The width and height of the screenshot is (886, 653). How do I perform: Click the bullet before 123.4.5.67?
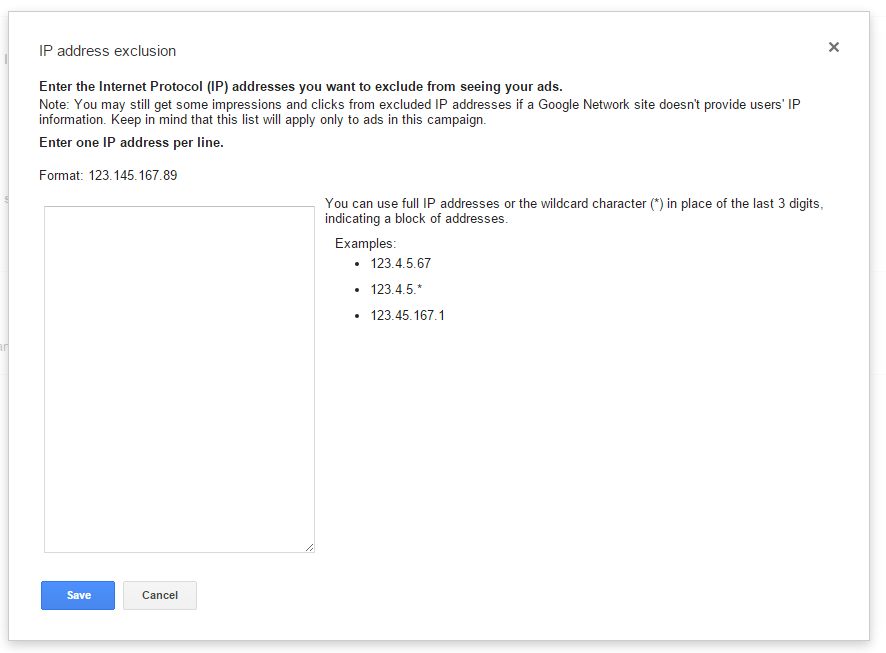coord(357,264)
